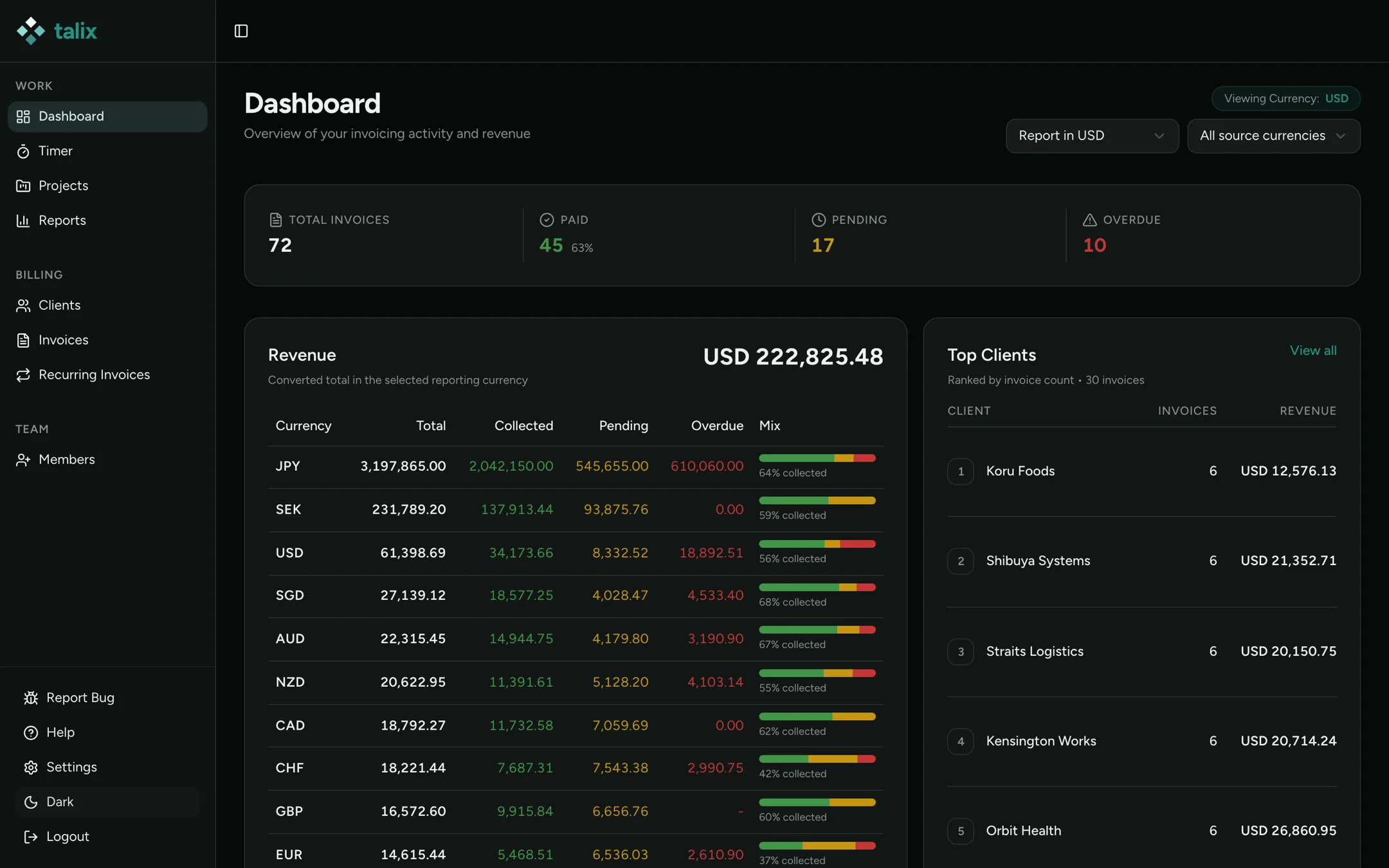This screenshot has width=1389, height=868.
Task: Click EUR pending value 6,536.03
Action: click(620, 854)
